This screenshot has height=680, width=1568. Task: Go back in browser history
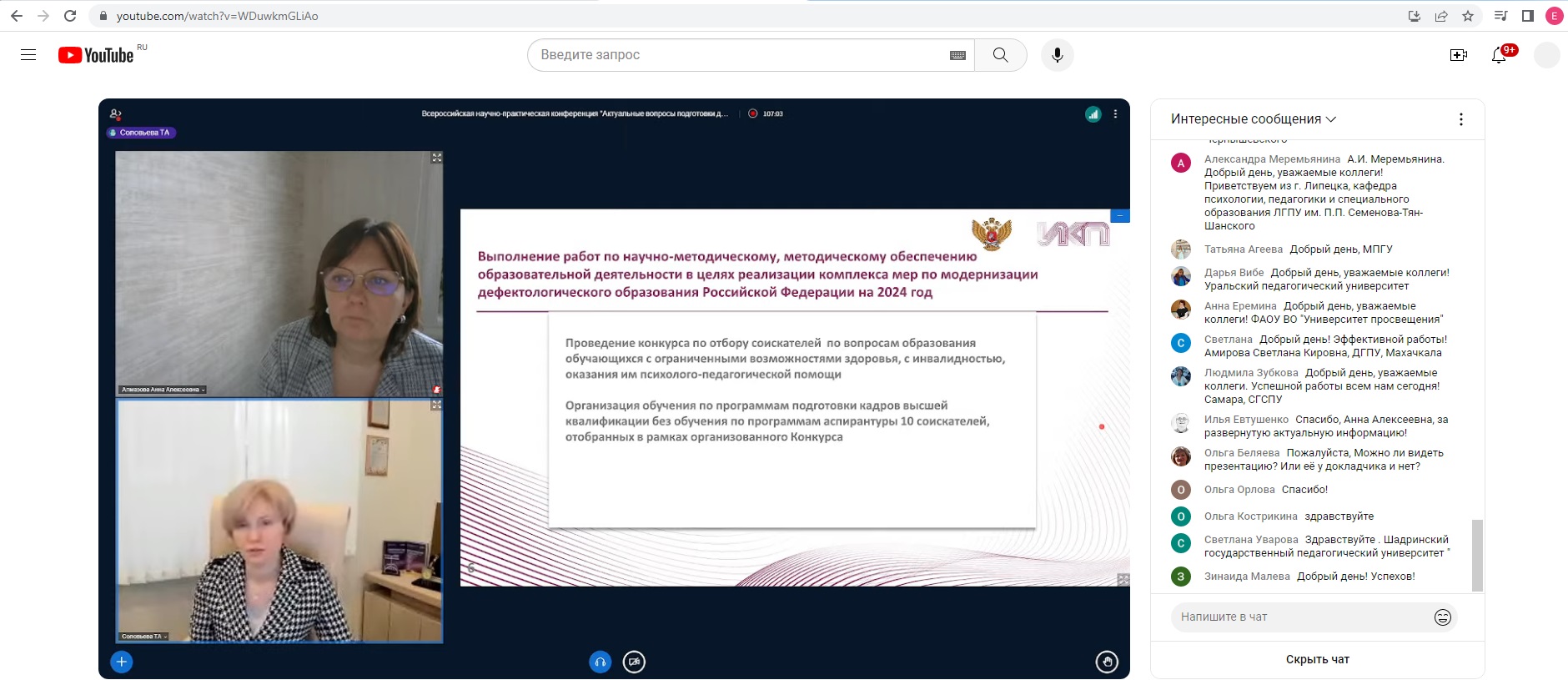point(17,16)
